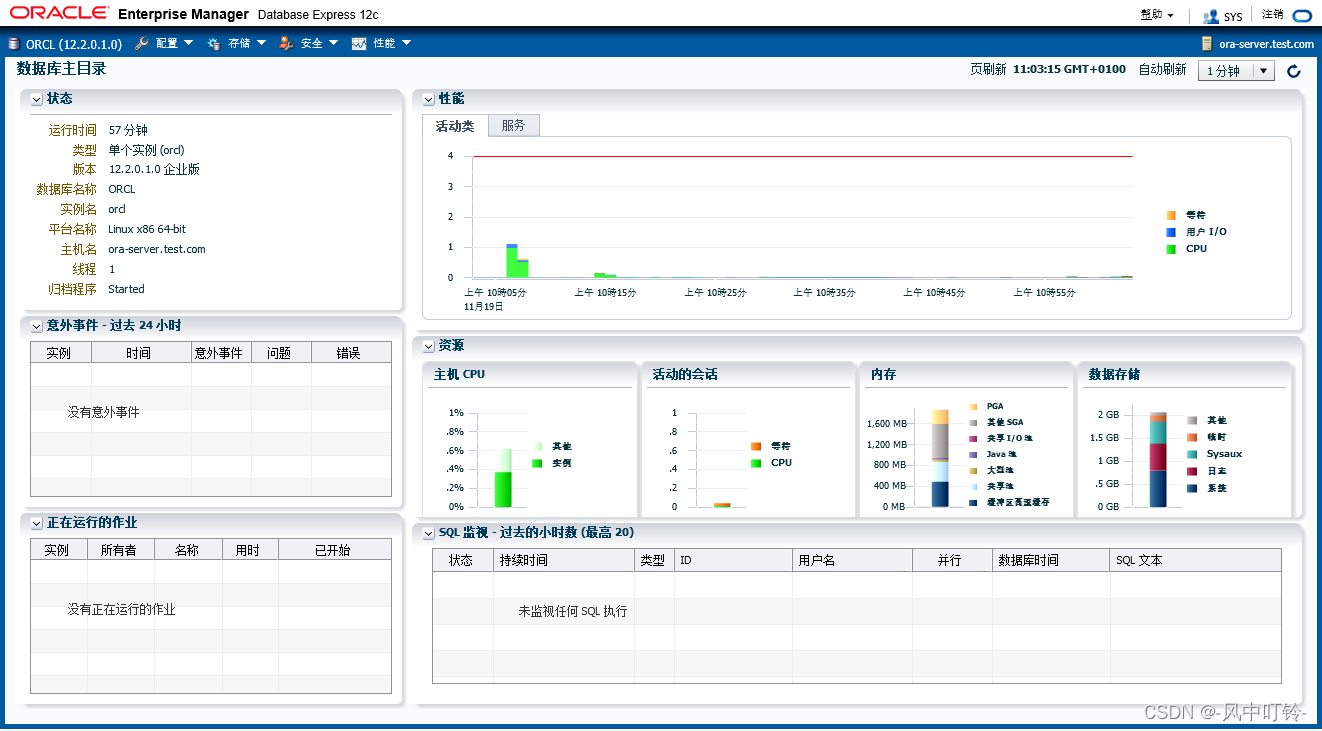Collapse the 正在运行的作业 panel
Image resolution: width=1322 pixels, height=731 pixels.
(37, 523)
